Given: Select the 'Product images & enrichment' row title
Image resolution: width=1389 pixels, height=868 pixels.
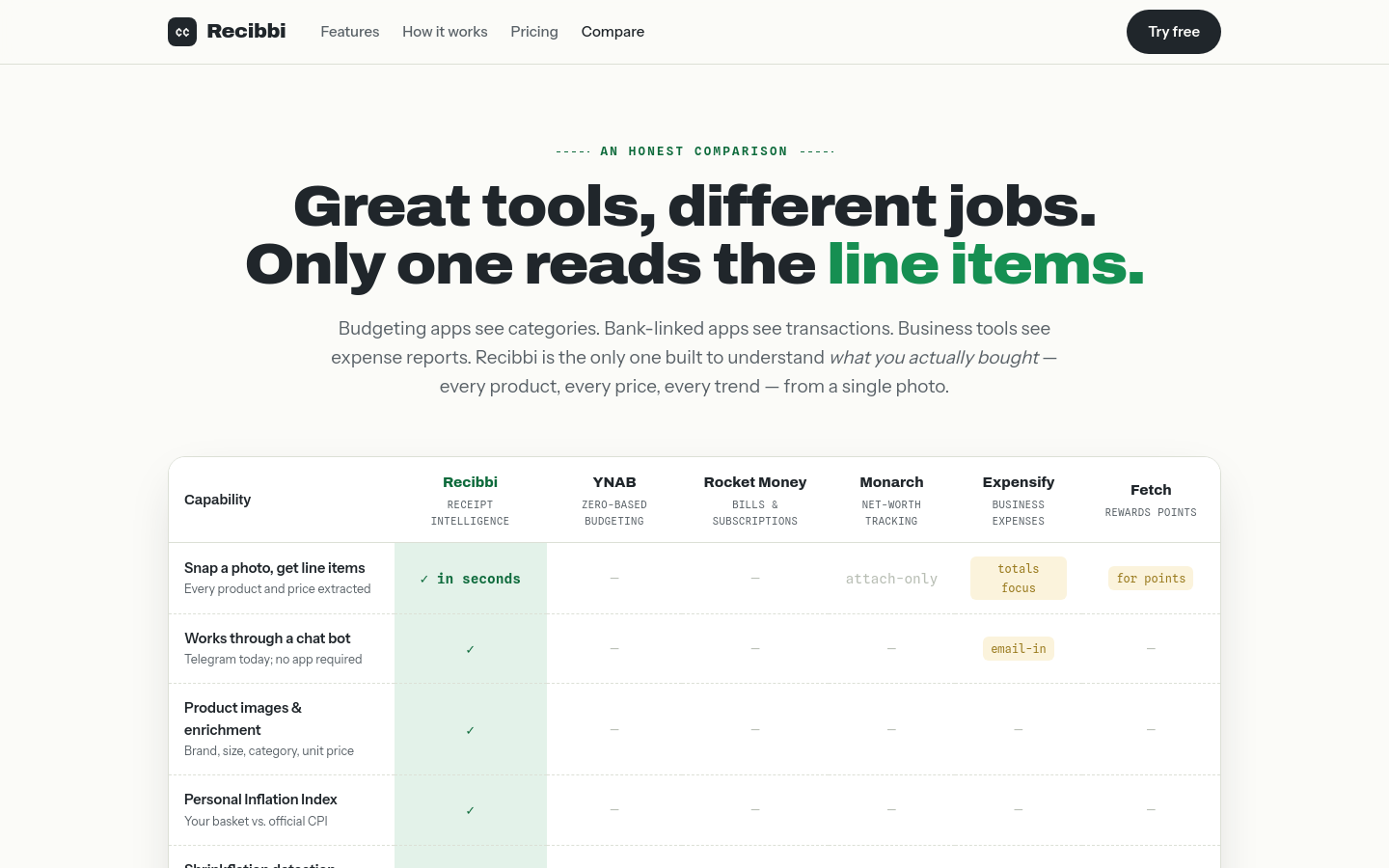Looking at the screenshot, I should point(243,719).
